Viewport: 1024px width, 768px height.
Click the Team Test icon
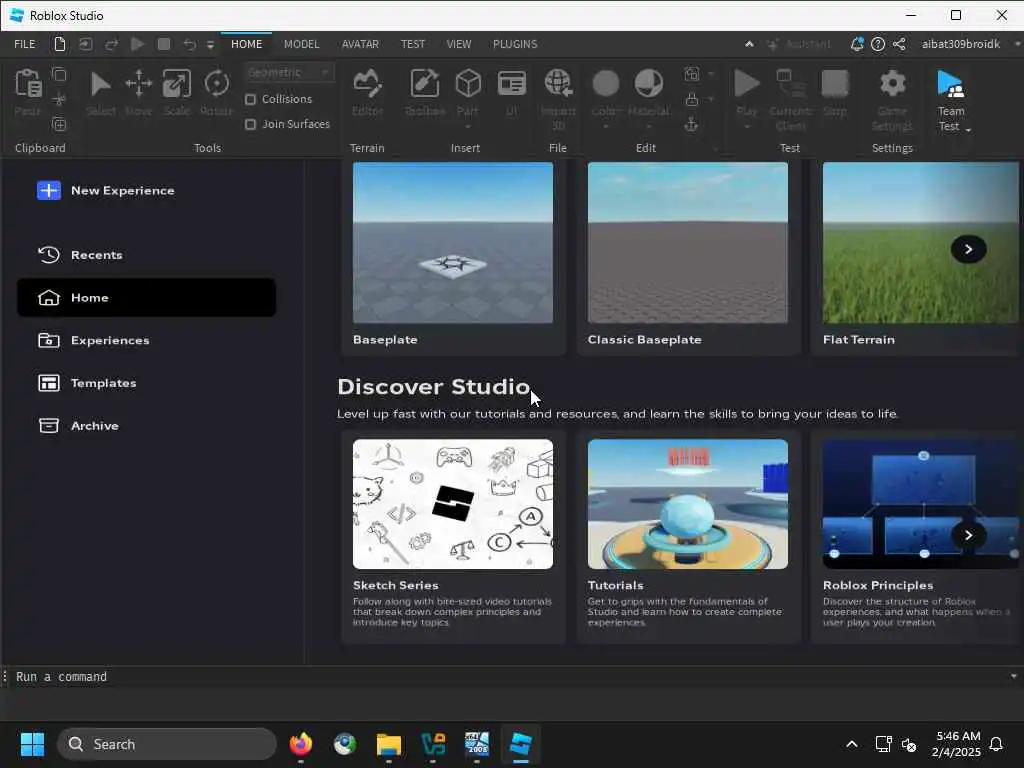(x=950, y=86)
